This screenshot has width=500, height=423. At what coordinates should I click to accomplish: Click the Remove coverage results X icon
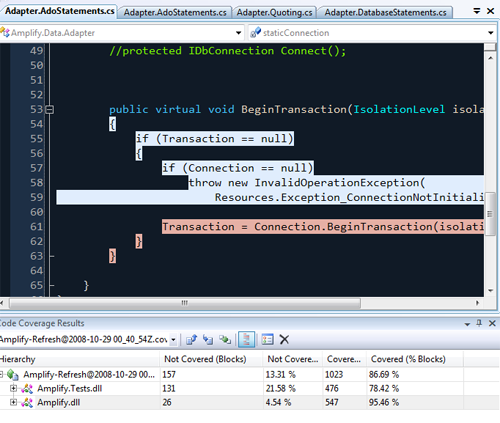(x=284, y=340)
